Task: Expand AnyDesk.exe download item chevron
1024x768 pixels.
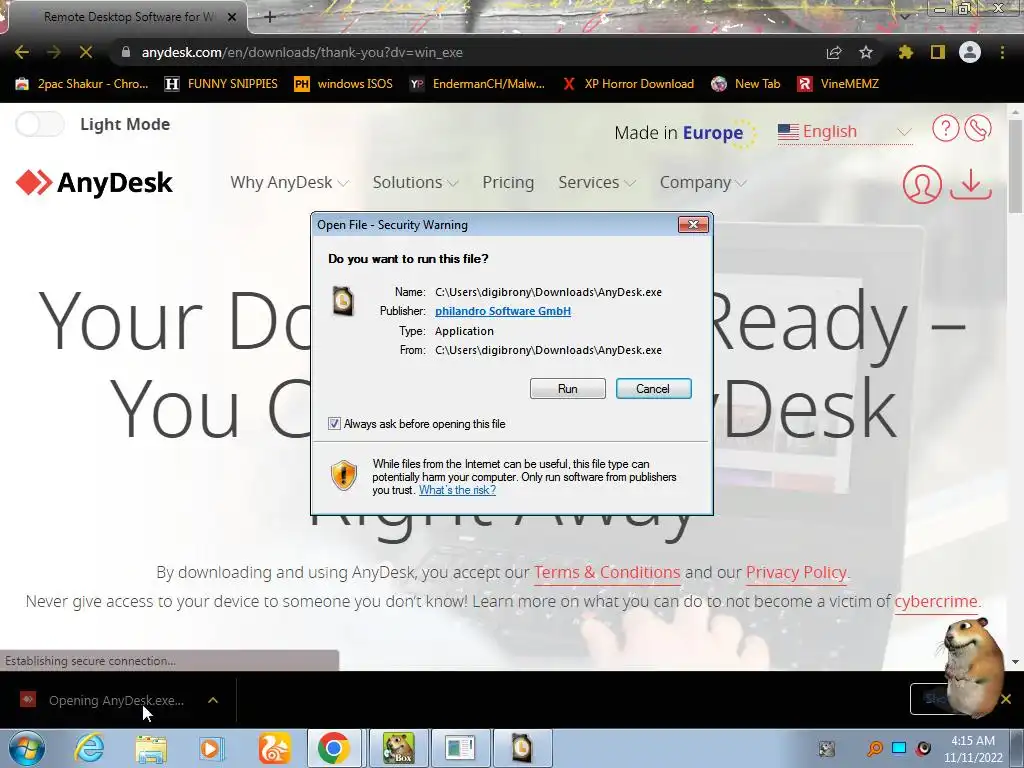Action: (213, 700)
